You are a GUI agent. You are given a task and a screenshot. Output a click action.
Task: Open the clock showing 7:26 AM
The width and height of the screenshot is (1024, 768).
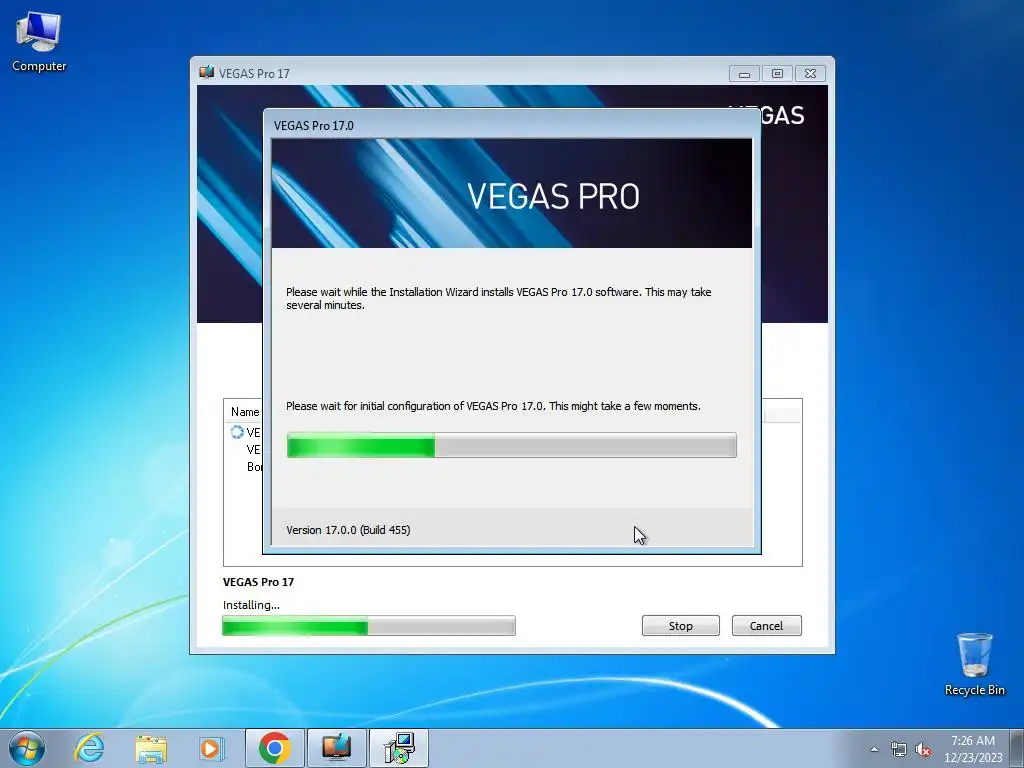tap(973, 748)
